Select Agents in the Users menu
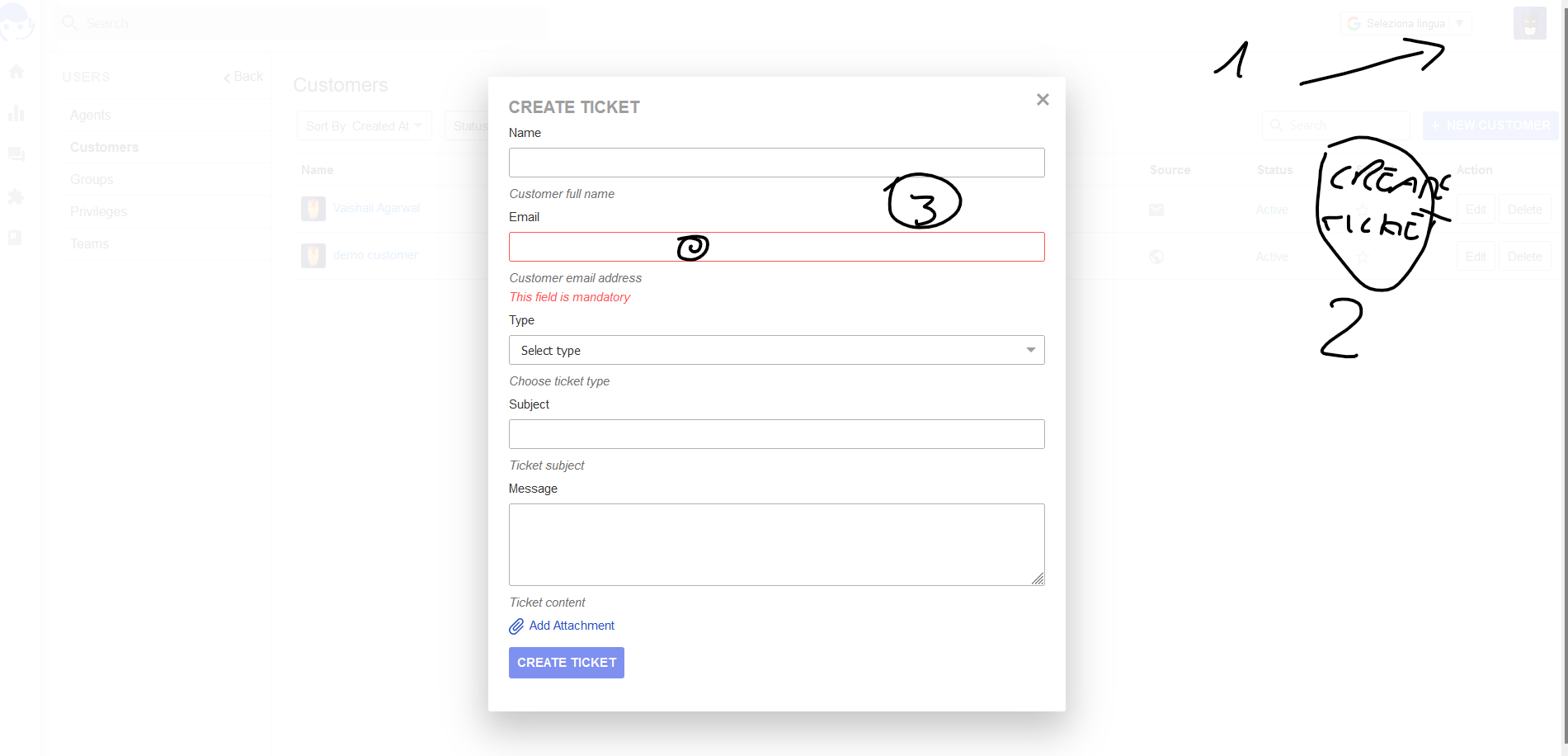The image size is (1568, 756). click(90, 115)
